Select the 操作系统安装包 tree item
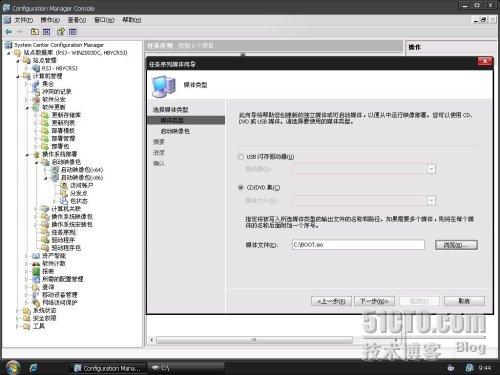 point(72,224)
